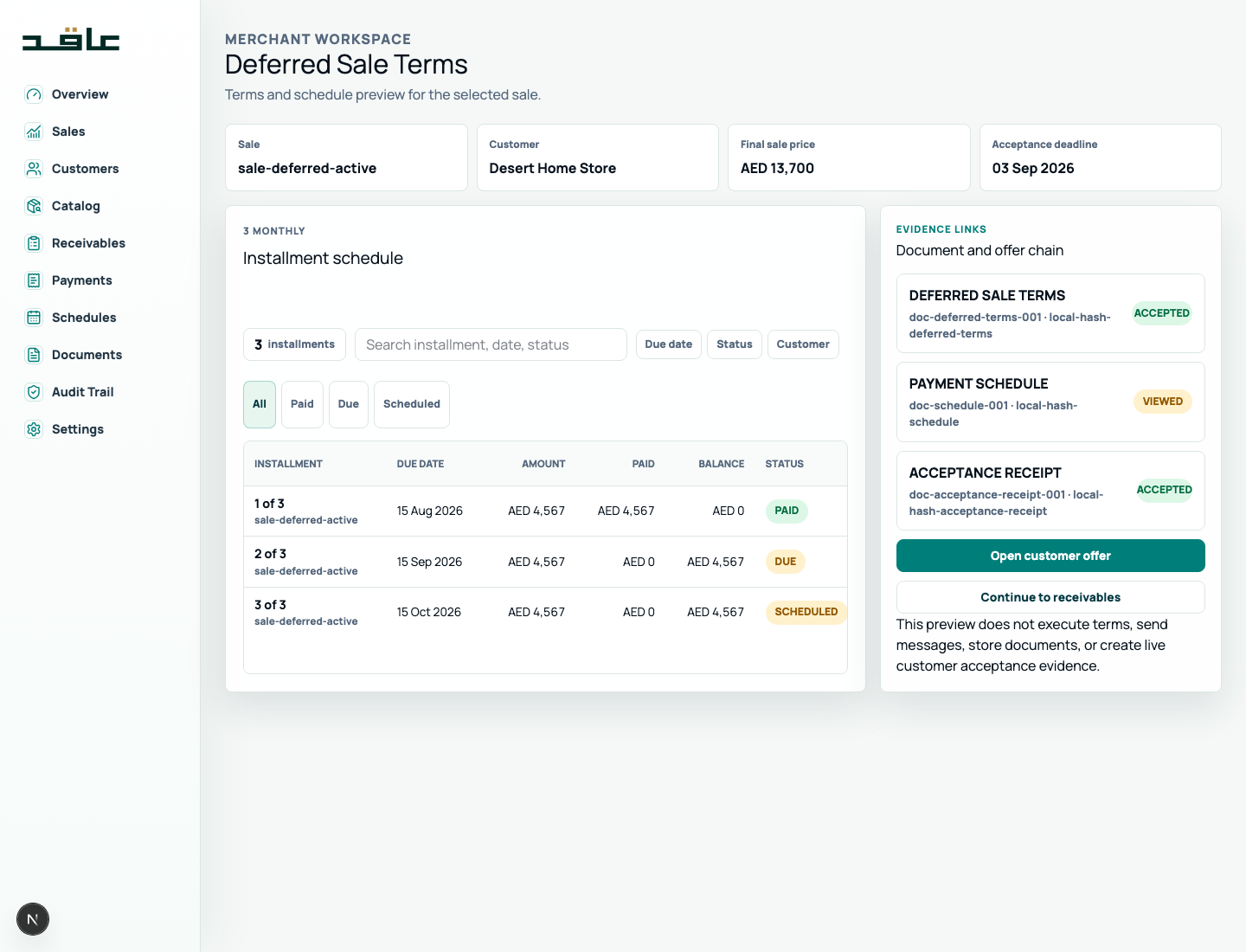Open the Deferred Sale Terms document card
Image resolution: width=1246 pixels, height=952 pixels.
1050,313
